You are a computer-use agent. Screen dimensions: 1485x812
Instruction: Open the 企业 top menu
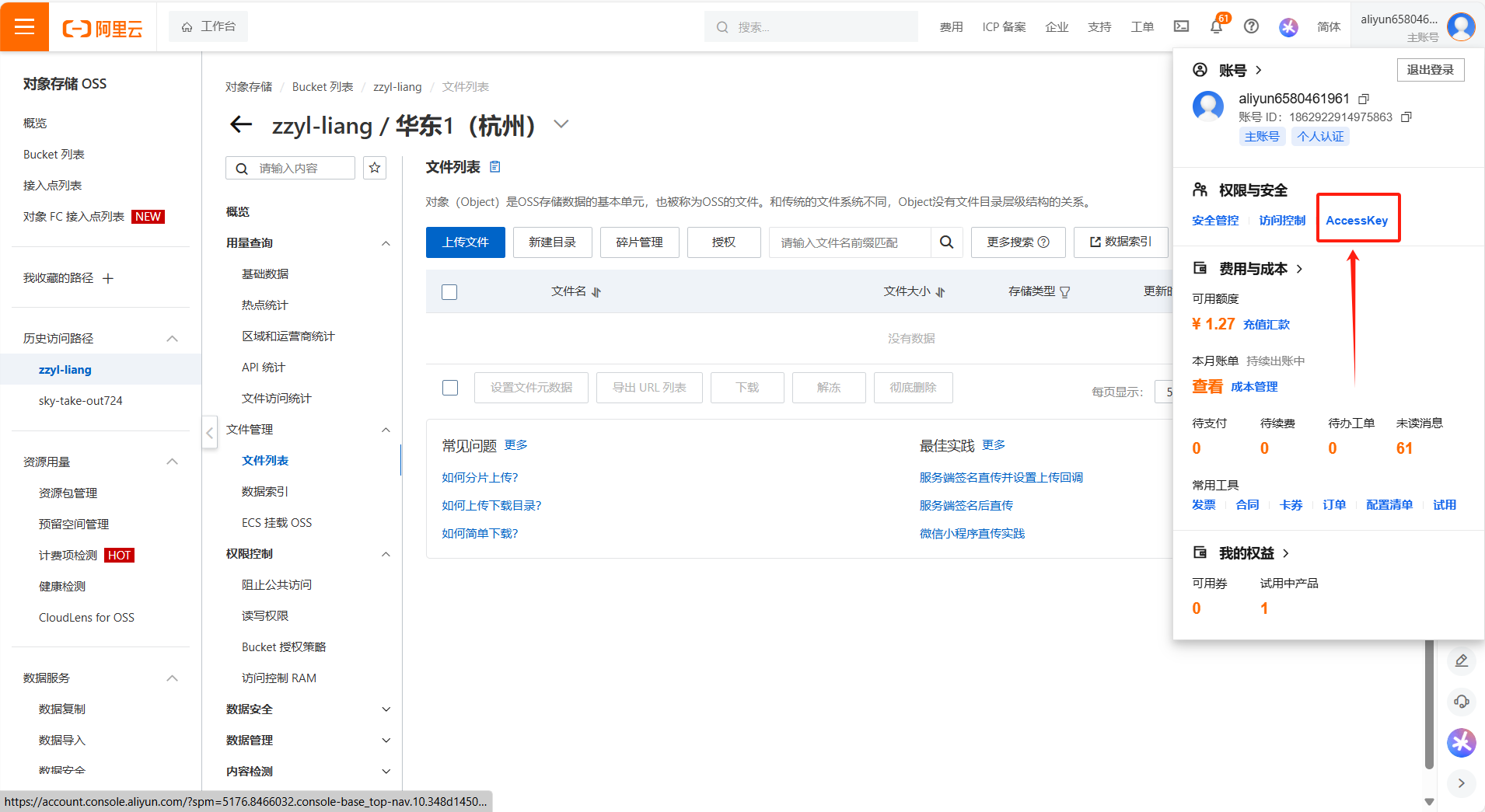pyautogui.click(x=1057, y=27)
